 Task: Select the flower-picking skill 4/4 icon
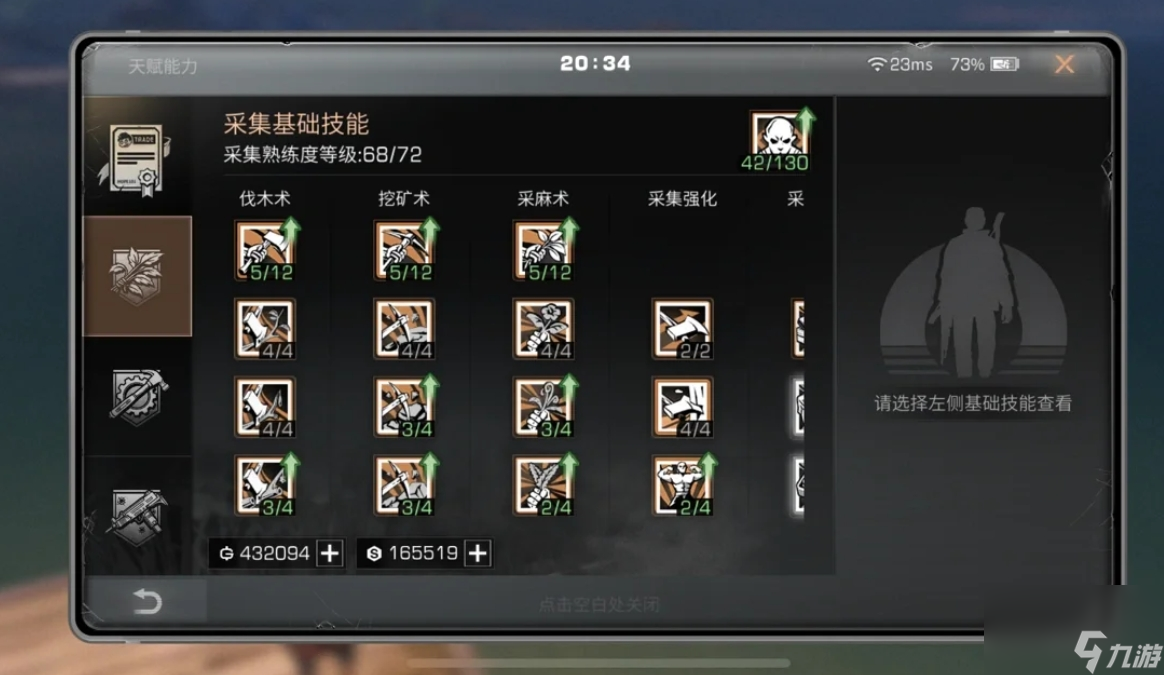point(543,329)
